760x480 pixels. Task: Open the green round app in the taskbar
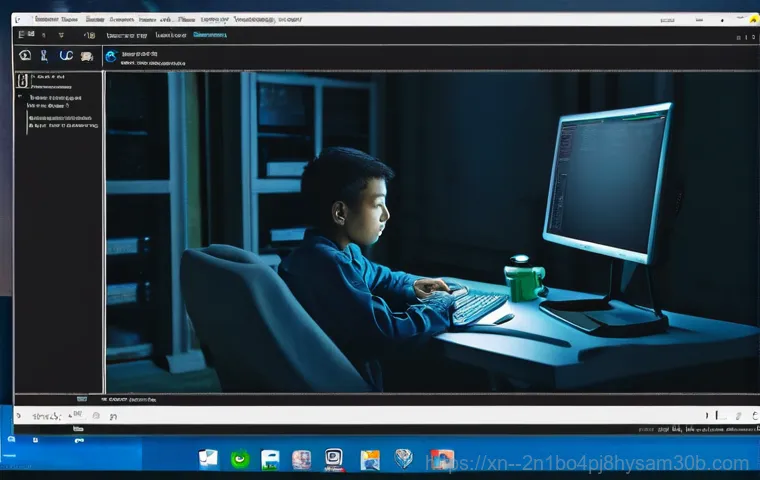pos(240,459)
